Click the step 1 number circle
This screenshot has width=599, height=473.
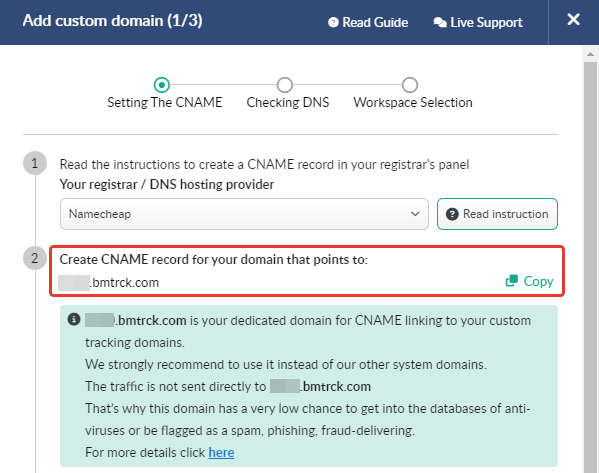pyautogui.click(x=35, y=164)
